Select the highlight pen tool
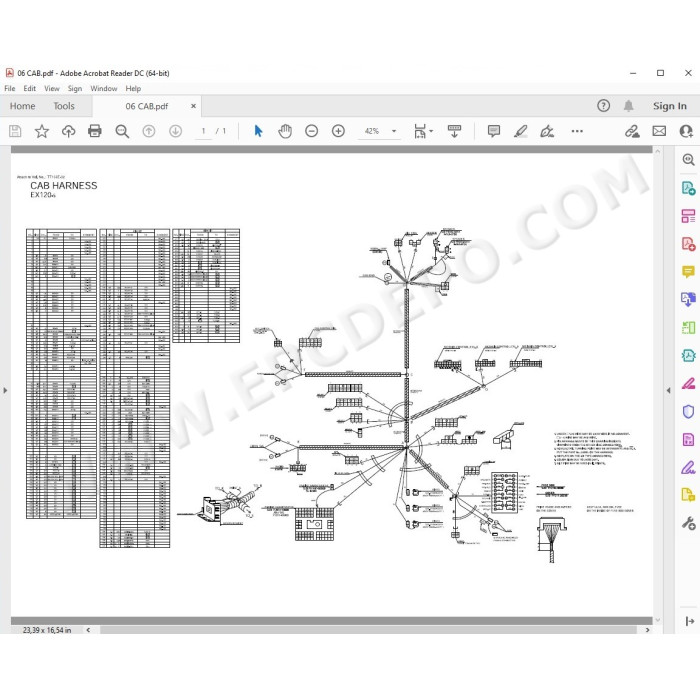 [x=521, y=131]
